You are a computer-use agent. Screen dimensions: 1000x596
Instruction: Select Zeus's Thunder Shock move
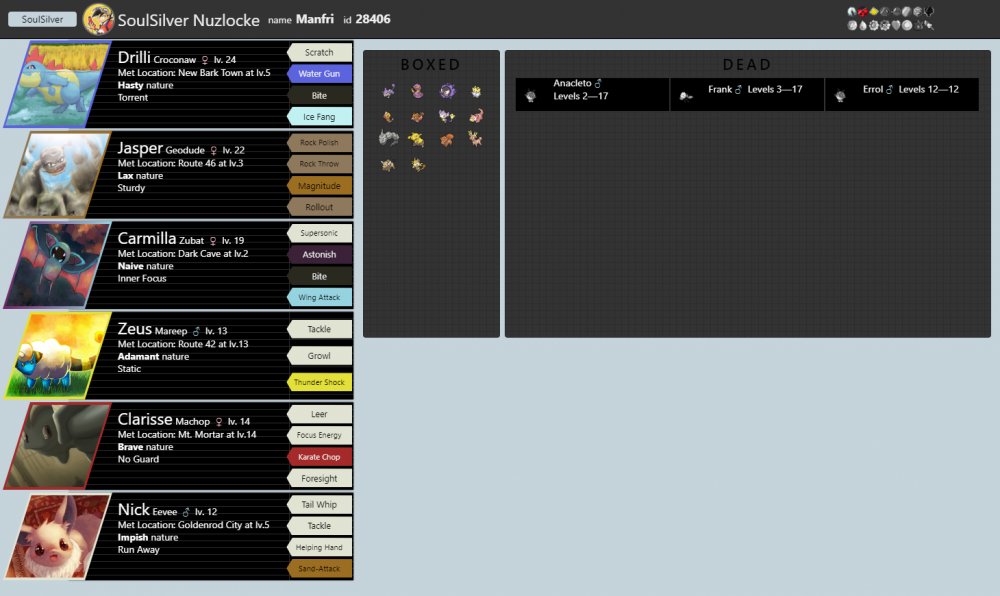tap(320, 382)
